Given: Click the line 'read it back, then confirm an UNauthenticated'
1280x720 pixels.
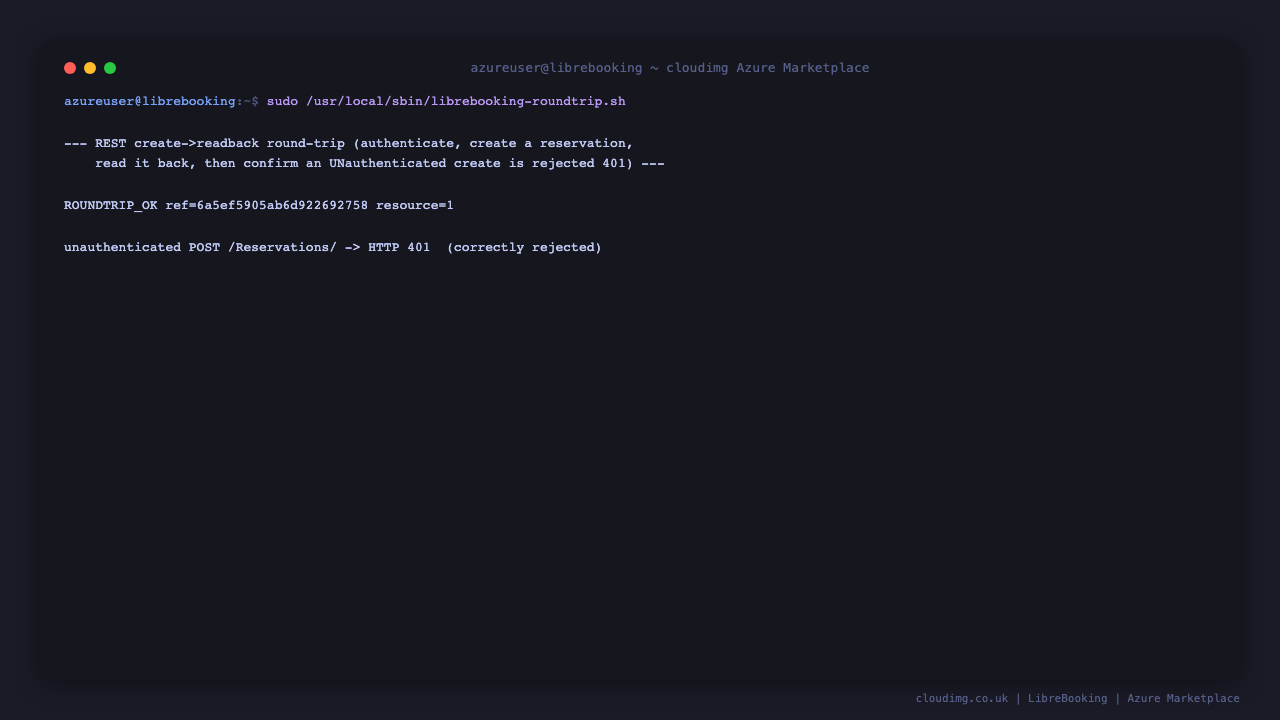Looking at the screenshot, I should tap(380, 164).
